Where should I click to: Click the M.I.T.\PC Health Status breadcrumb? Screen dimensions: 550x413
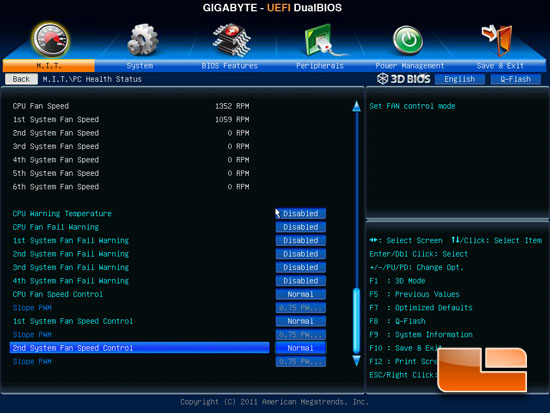coord(92,79)
